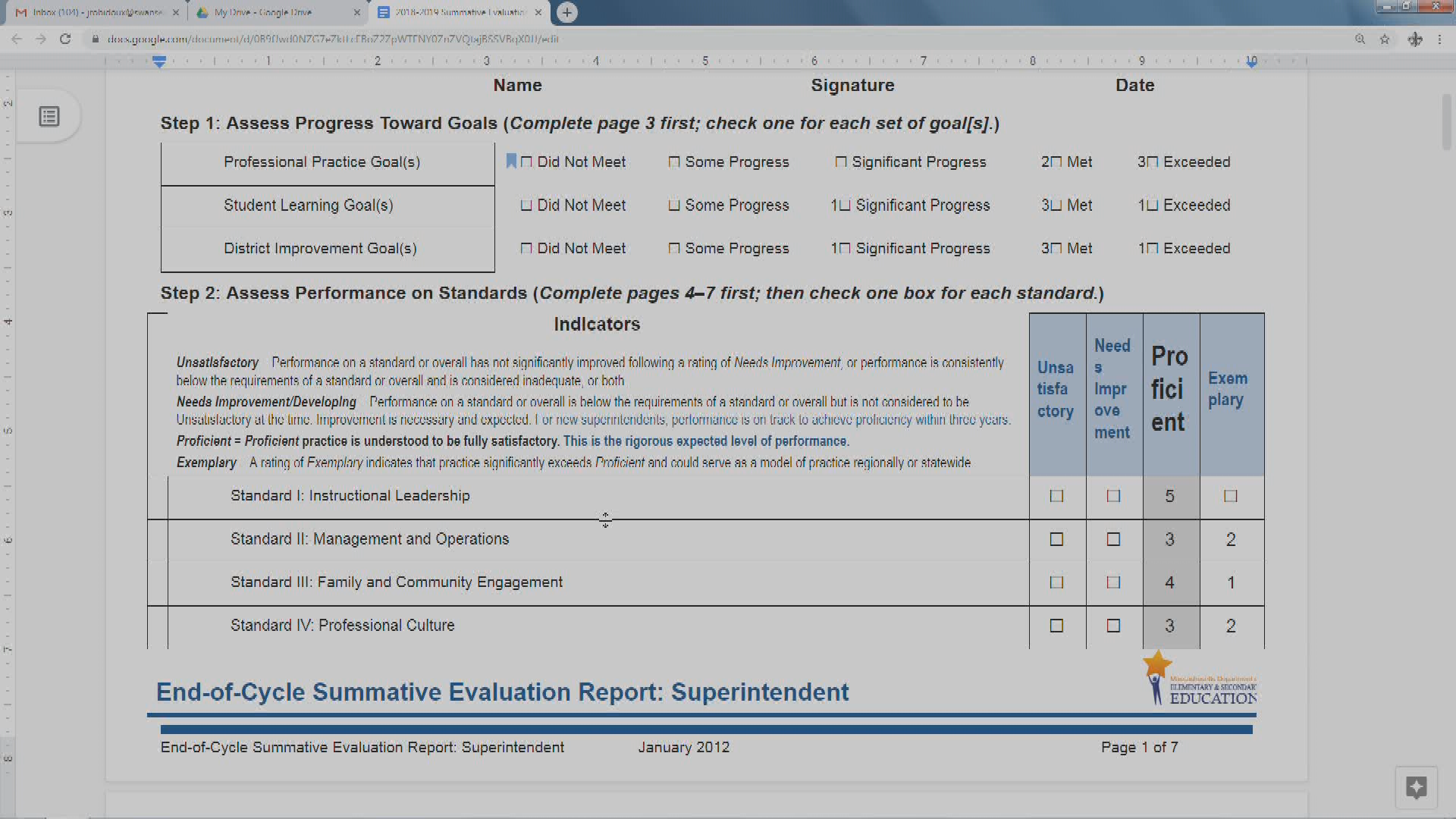Go back with the browser back arrow

pos(17,39)
